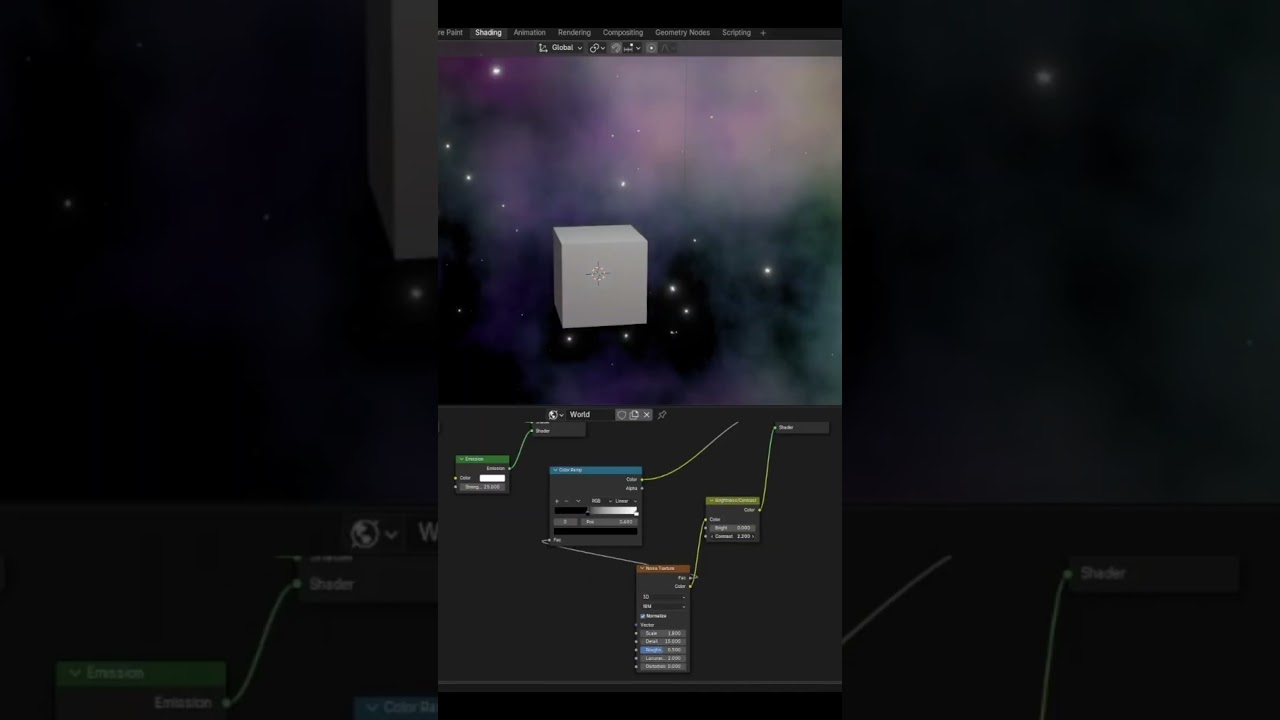Image resolution: width=1280 pixels, height=720 pixels.
Task: Toggle the fake user shield icon
Action: click(621, 414)
